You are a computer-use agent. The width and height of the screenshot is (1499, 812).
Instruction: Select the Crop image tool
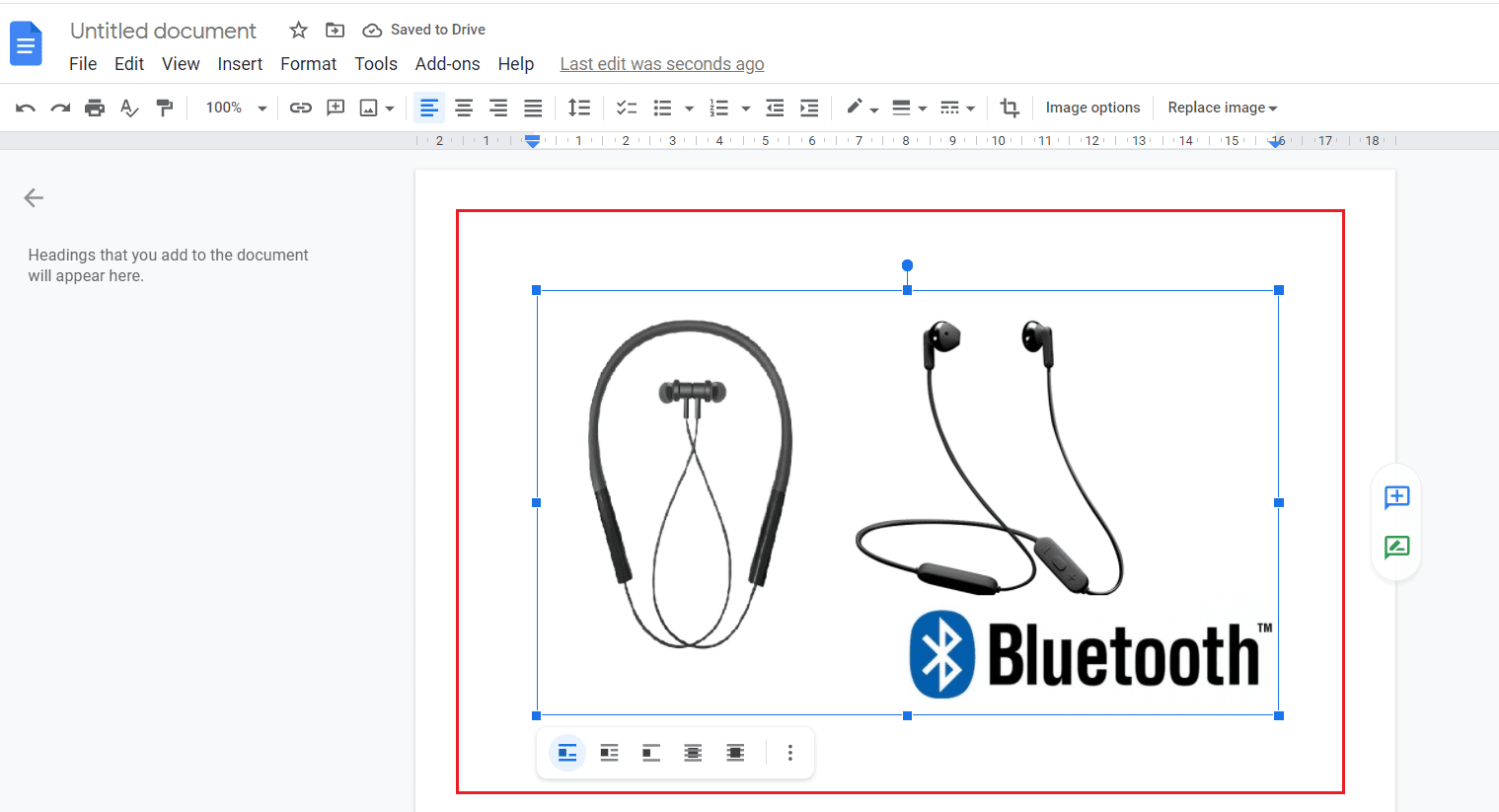tap(1009, 108)
